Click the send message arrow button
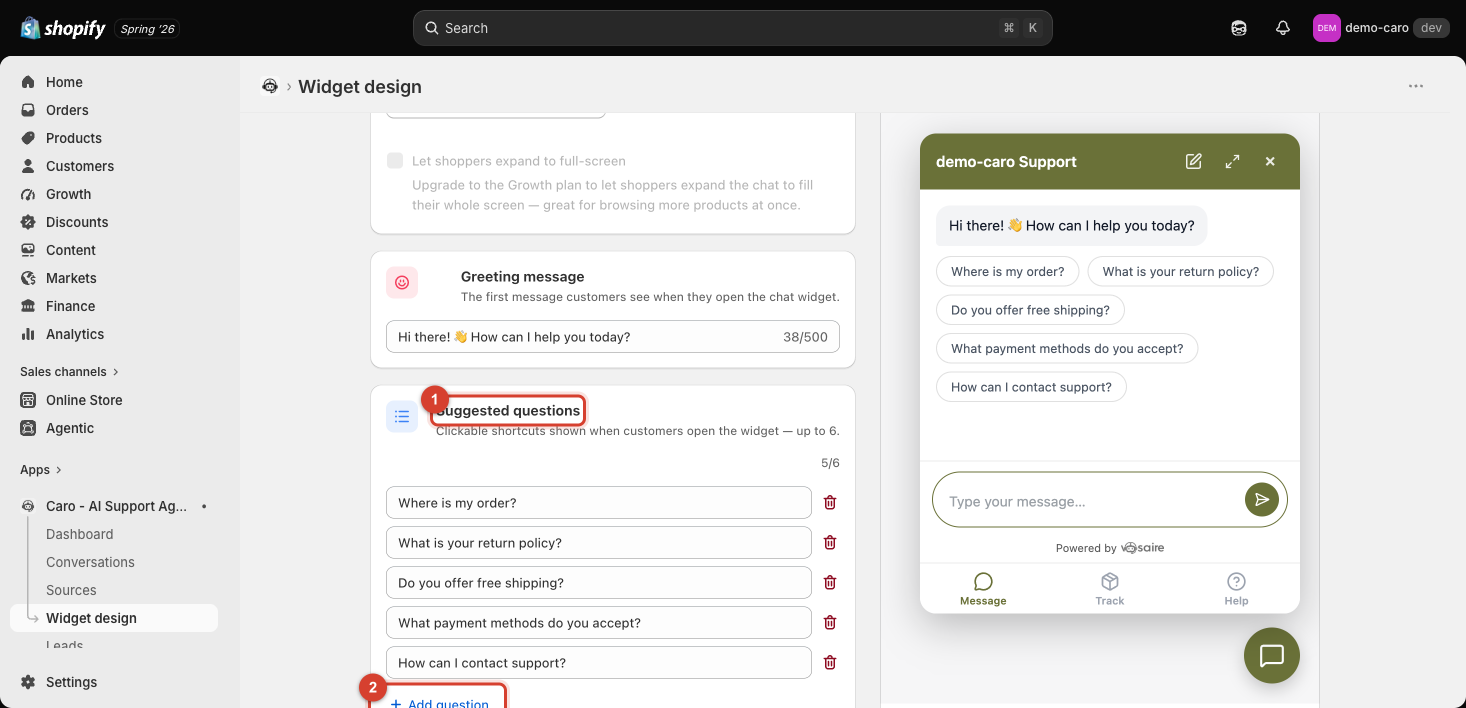Viewport: 1466px width, 708px height. pyautogui.click(x=1262, y=500)
